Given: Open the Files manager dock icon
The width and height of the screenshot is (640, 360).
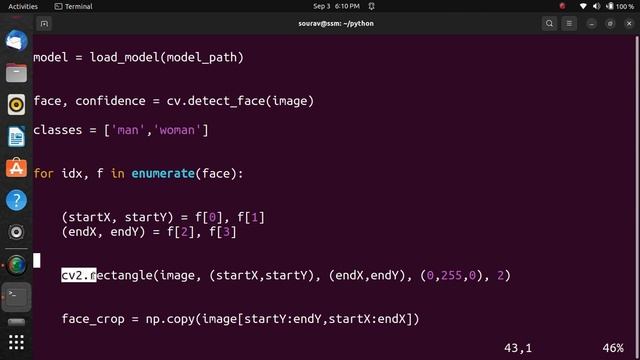Looking at the screenshot, I should tap(16, 73).
